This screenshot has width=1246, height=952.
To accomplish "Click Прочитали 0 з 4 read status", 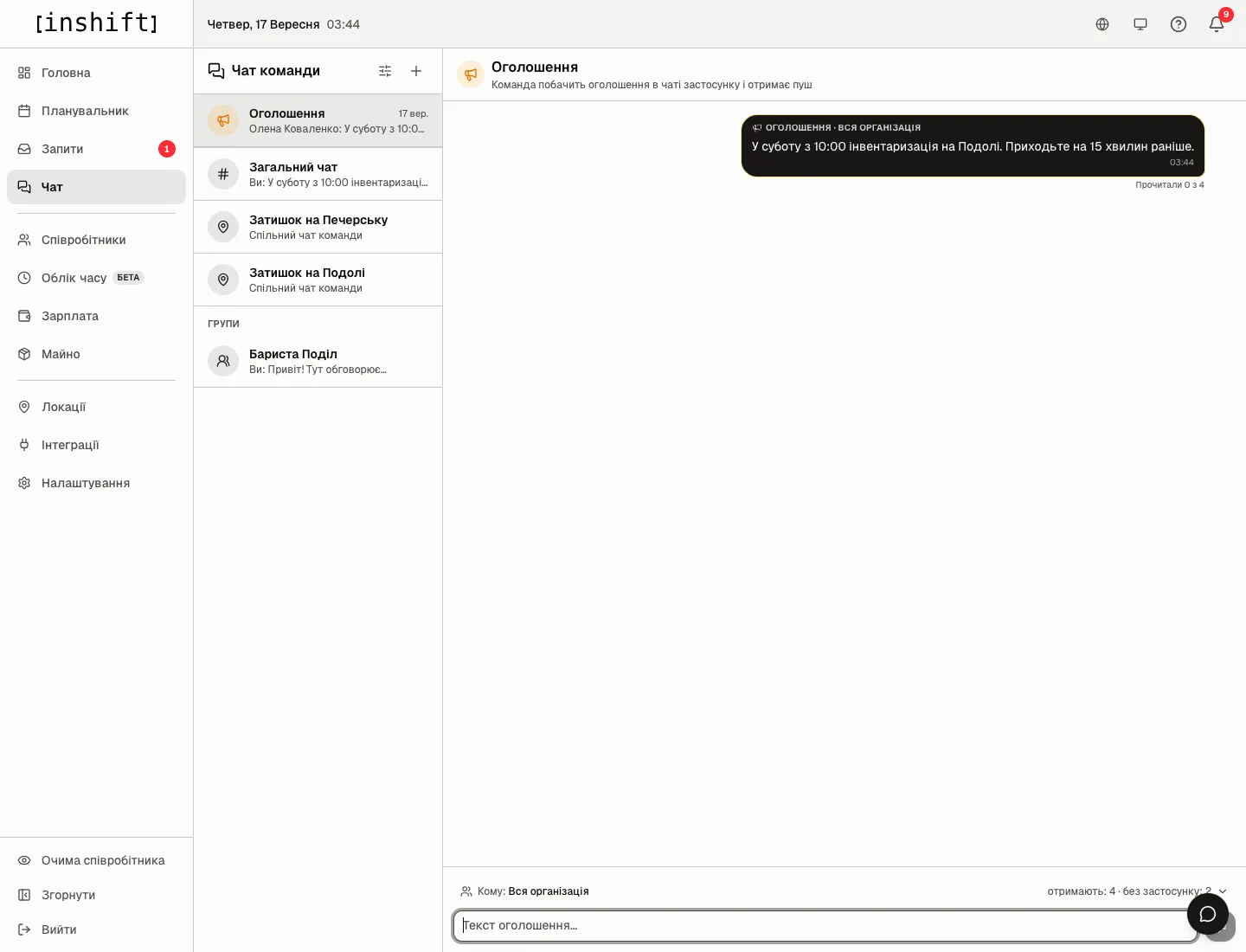I will pyautogui.click(x=1169, y=185).
